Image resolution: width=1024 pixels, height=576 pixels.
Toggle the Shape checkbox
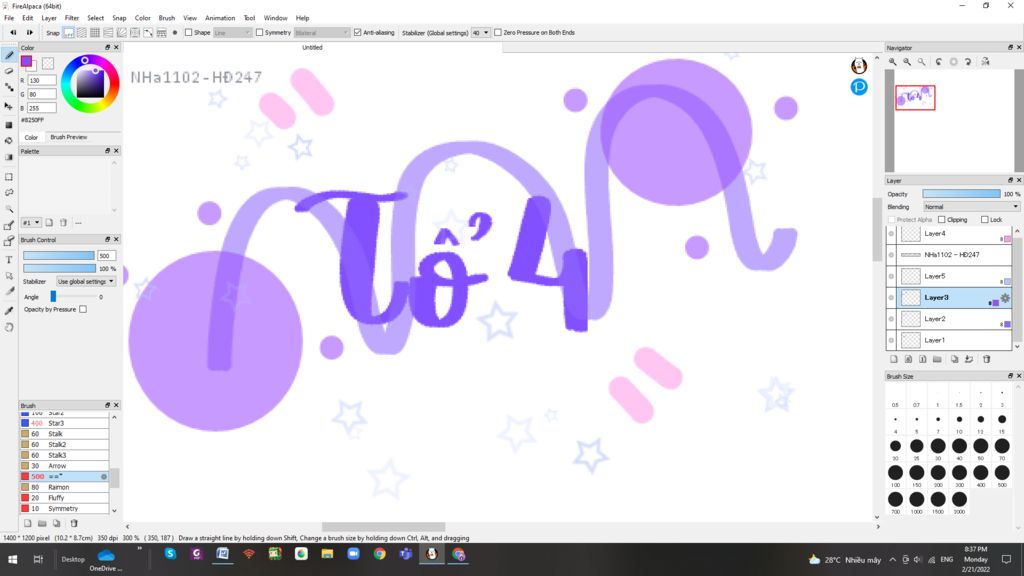click(x=189, y=32)
